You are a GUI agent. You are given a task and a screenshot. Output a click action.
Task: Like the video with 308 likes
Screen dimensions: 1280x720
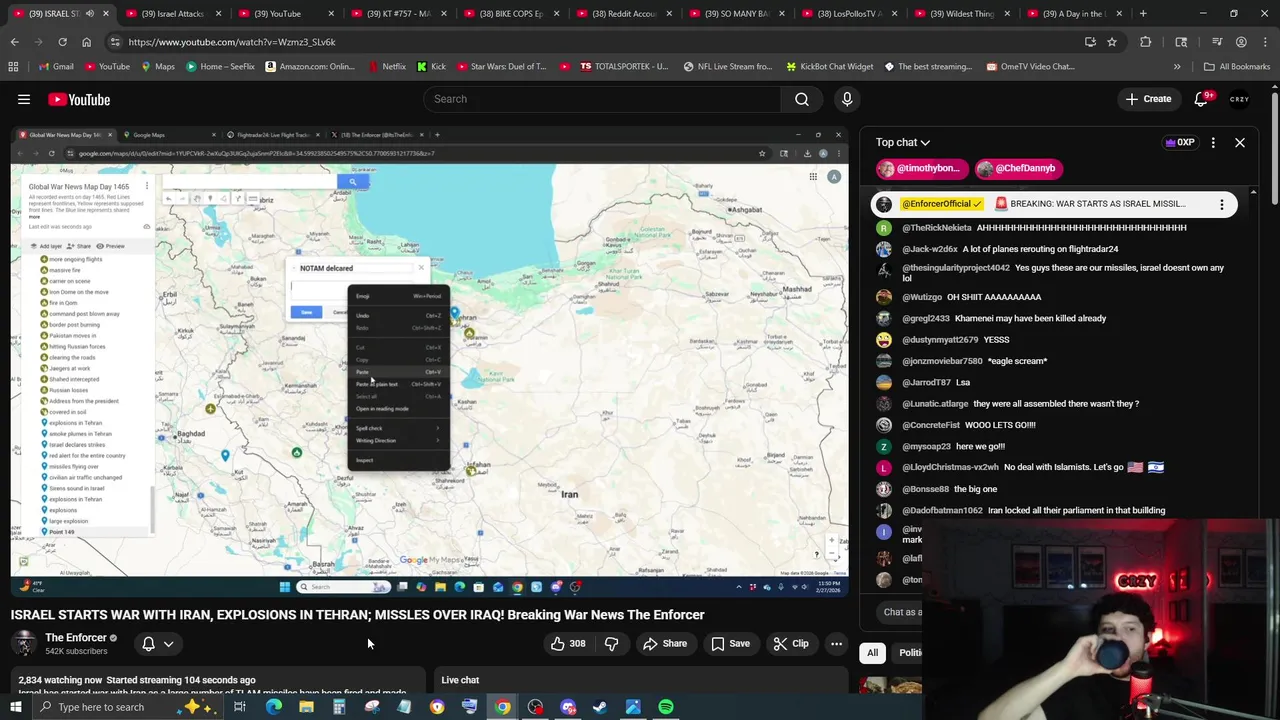click(x=568, y=644)
